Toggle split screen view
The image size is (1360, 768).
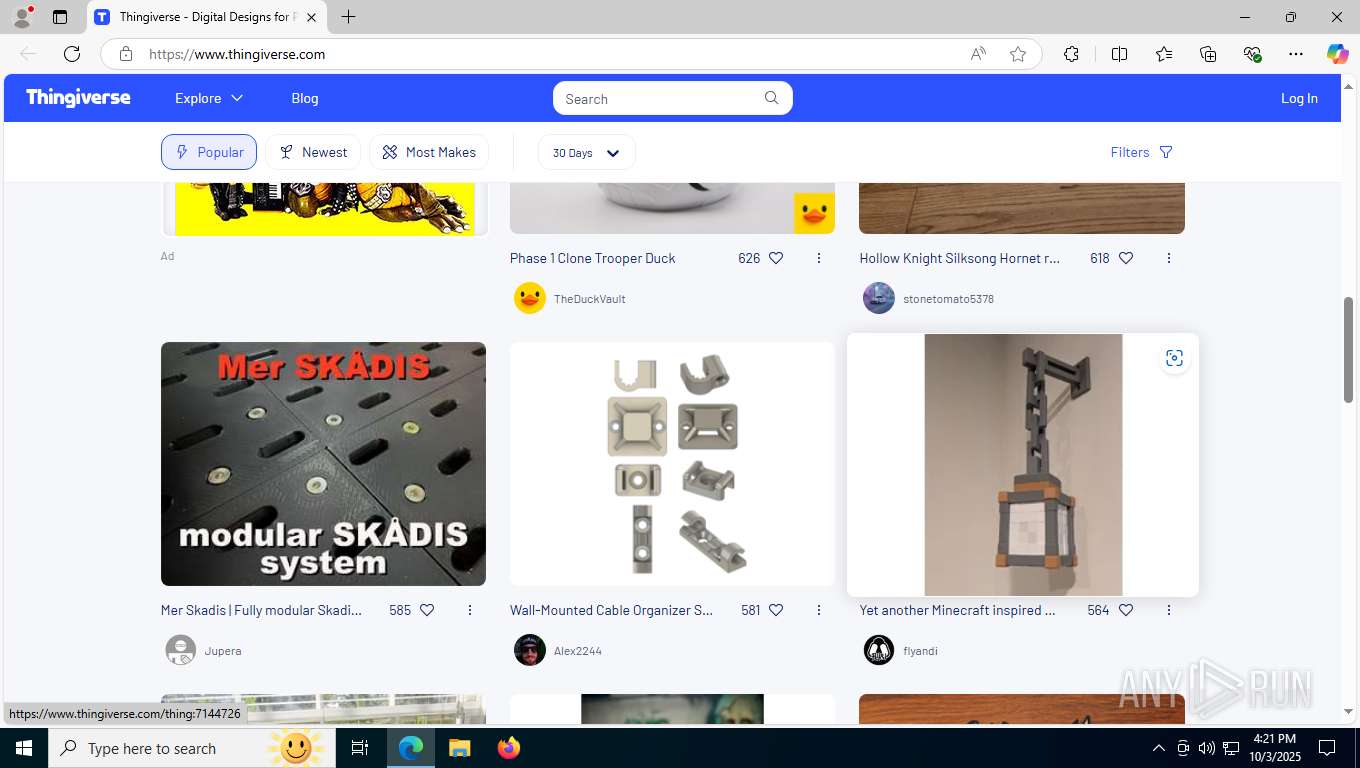coord(1120,54)
